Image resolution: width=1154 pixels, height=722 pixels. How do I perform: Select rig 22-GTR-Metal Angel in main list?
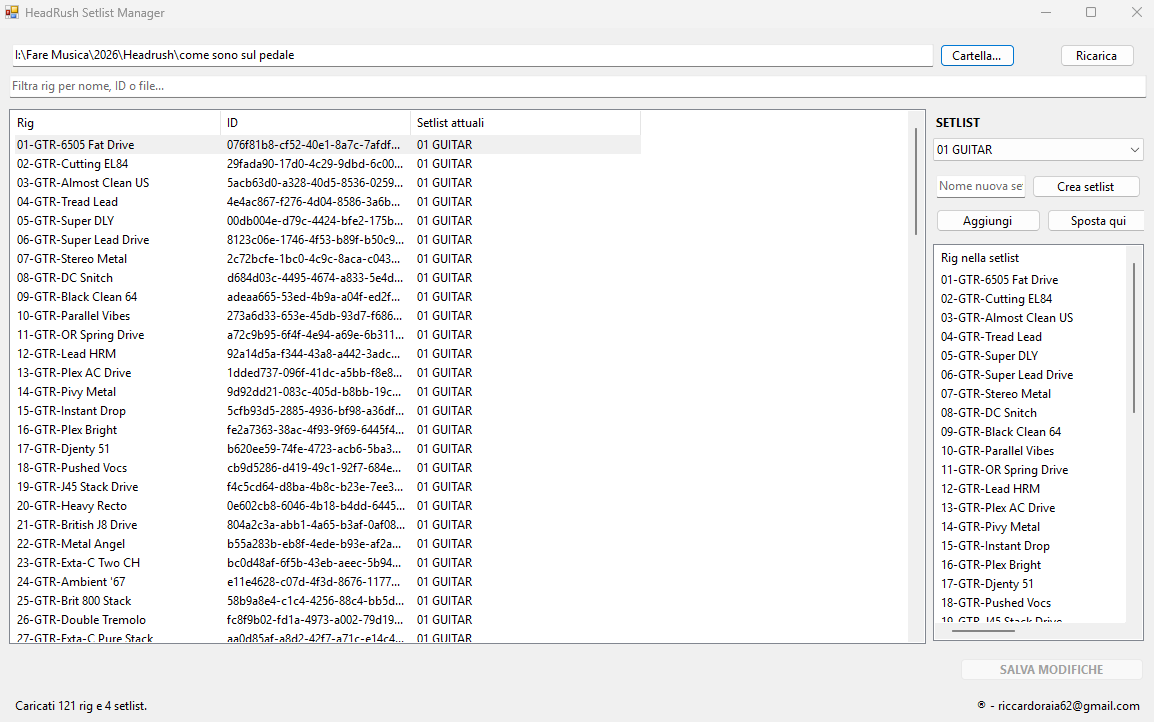(71, 544)
